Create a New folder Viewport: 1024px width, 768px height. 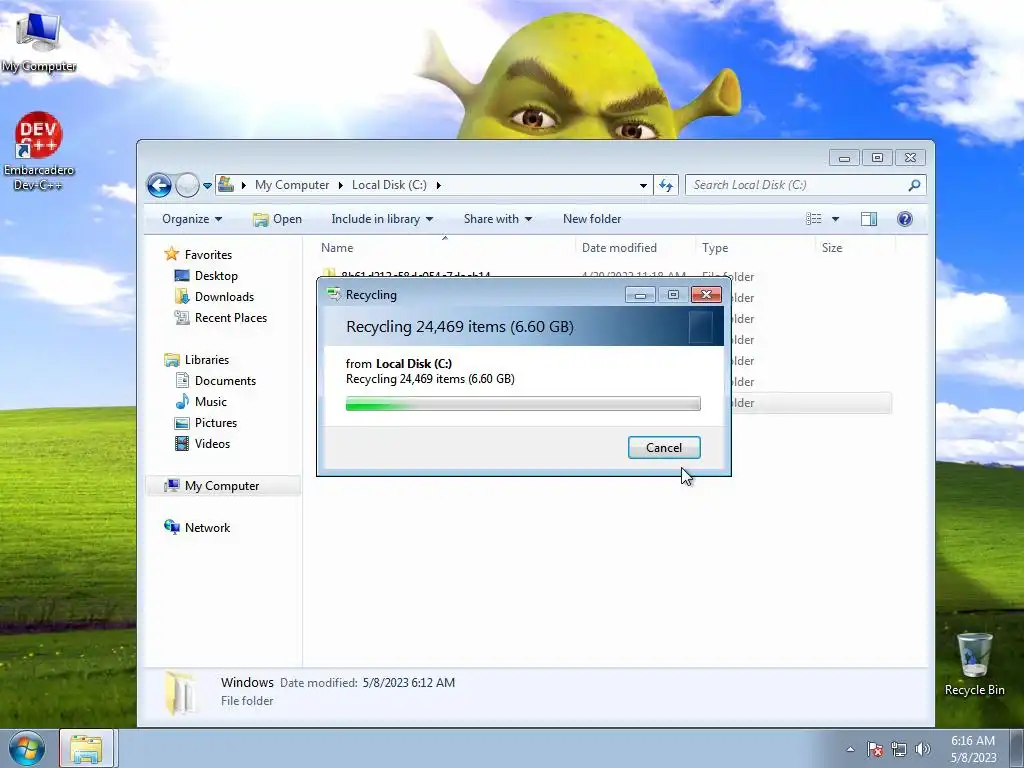tap(592, 219)
